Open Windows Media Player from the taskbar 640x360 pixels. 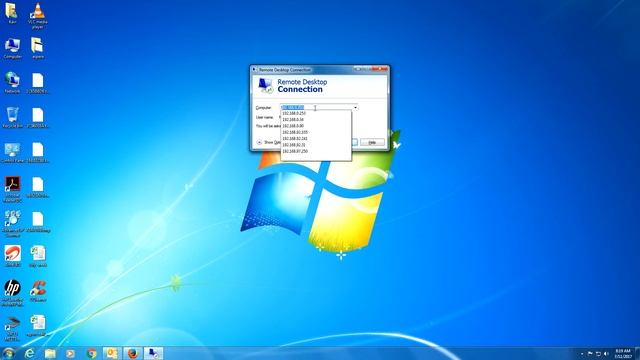71,353
